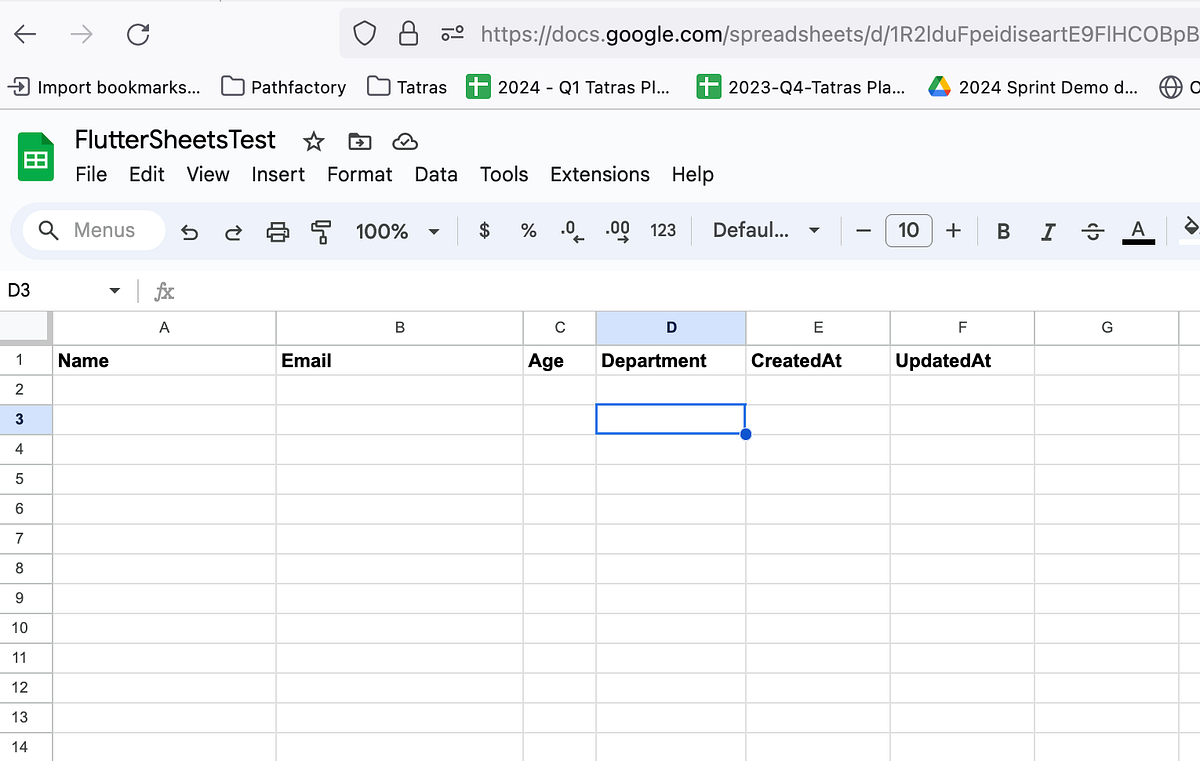The width and height of the screenshot is (1200, 761).
Task: Open the text color picker
Action: [x=1138, y=231]
